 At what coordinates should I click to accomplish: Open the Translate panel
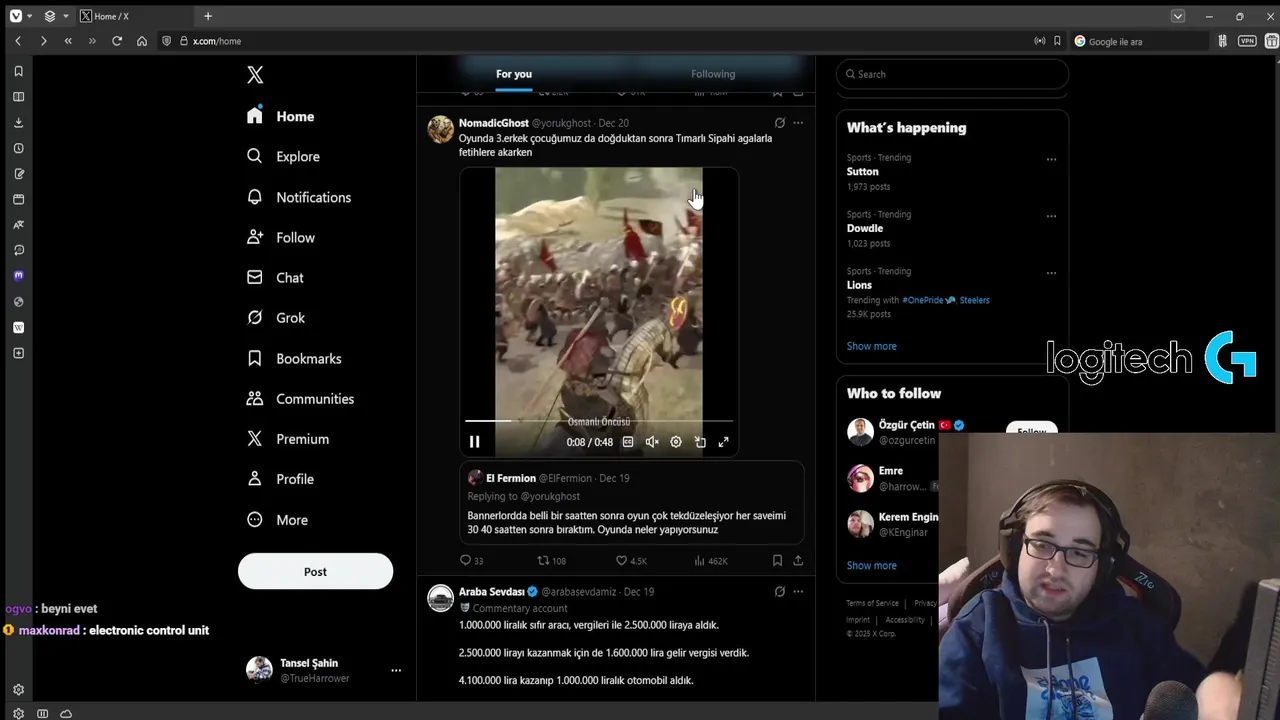point(18,225)
